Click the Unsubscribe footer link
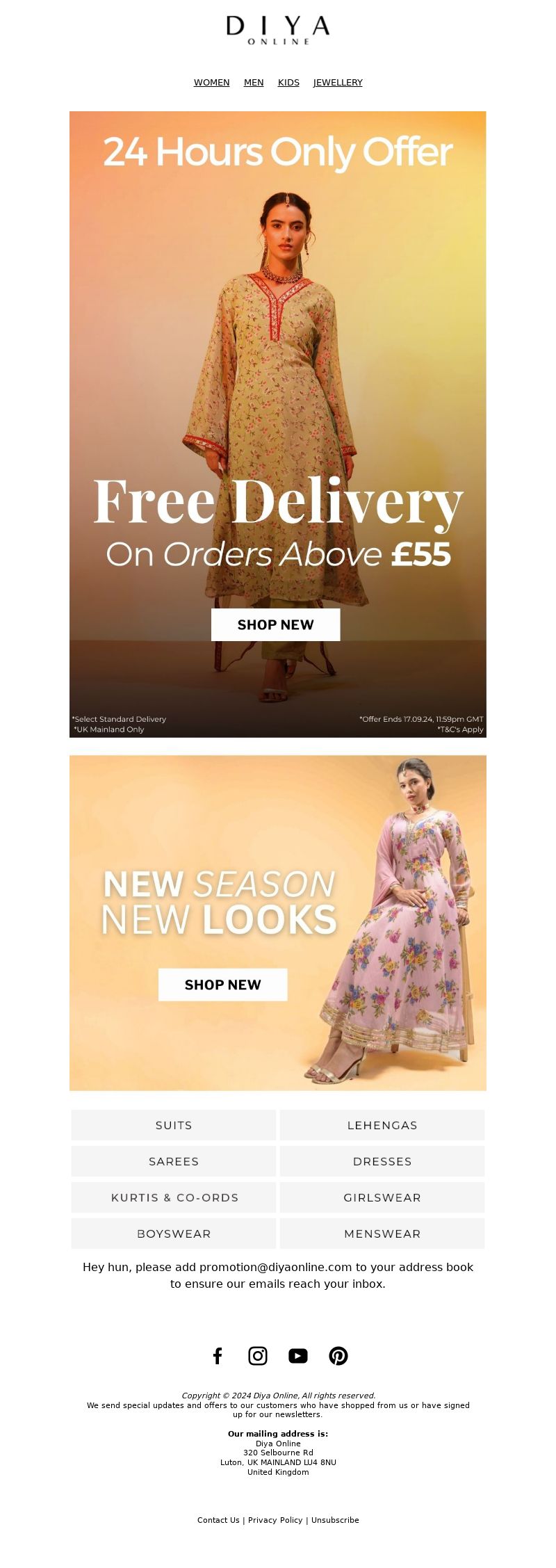The image size is (556, 1568). [x=335, y=1520]
